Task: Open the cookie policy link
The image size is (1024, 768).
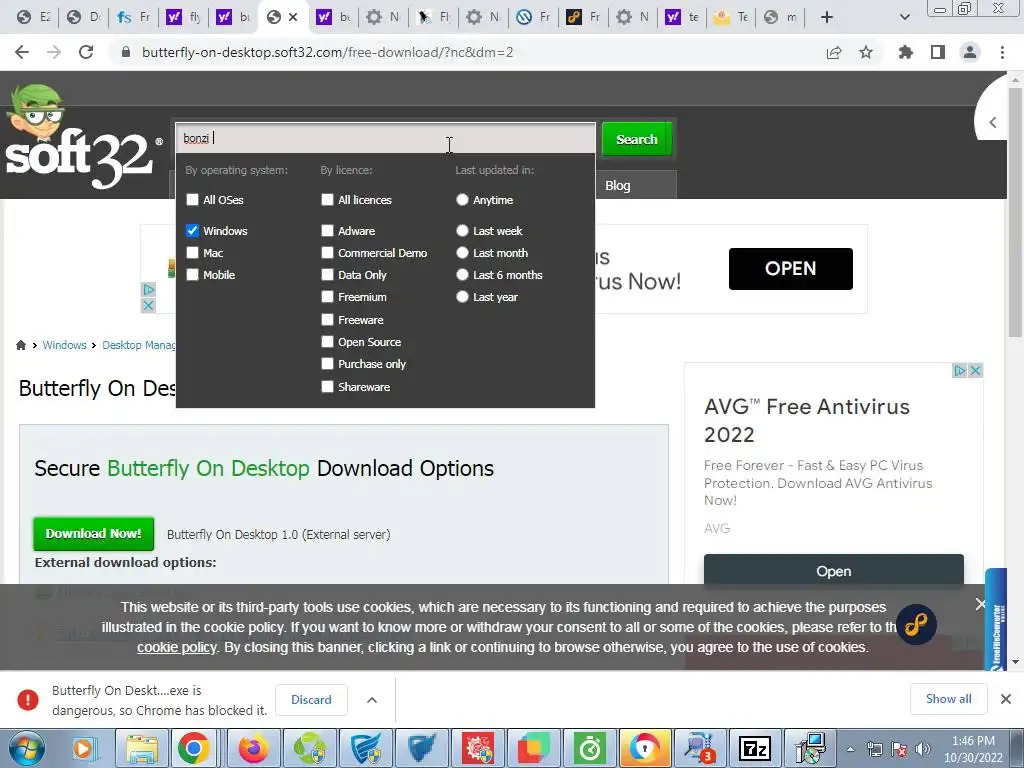Action: [176, 647]
